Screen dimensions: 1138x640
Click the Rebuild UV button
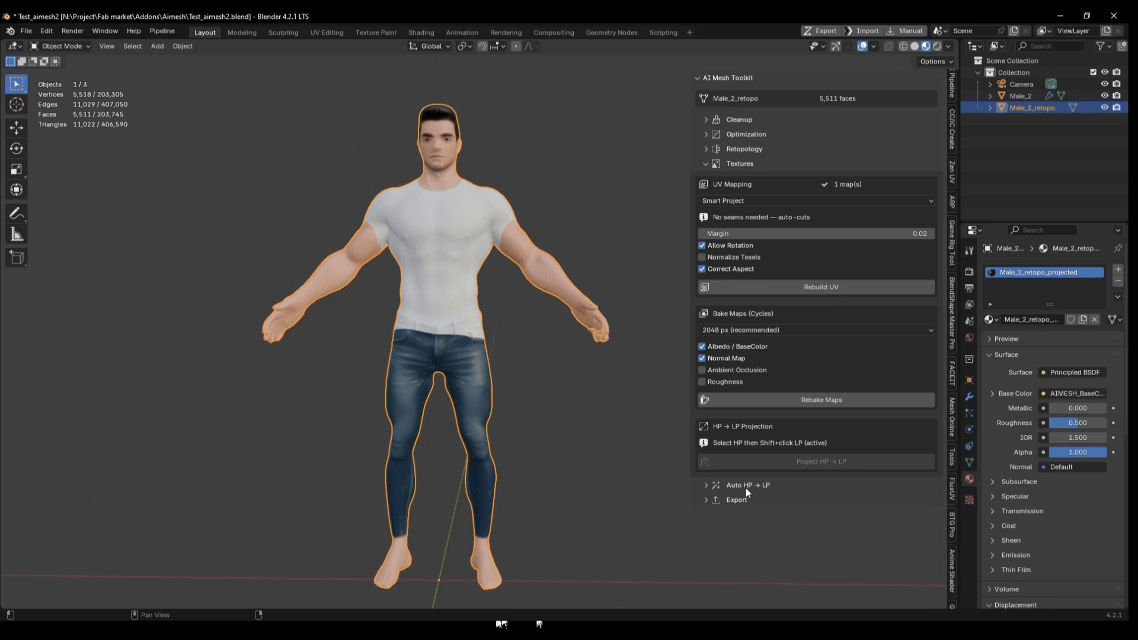click(x=816, y=287)
